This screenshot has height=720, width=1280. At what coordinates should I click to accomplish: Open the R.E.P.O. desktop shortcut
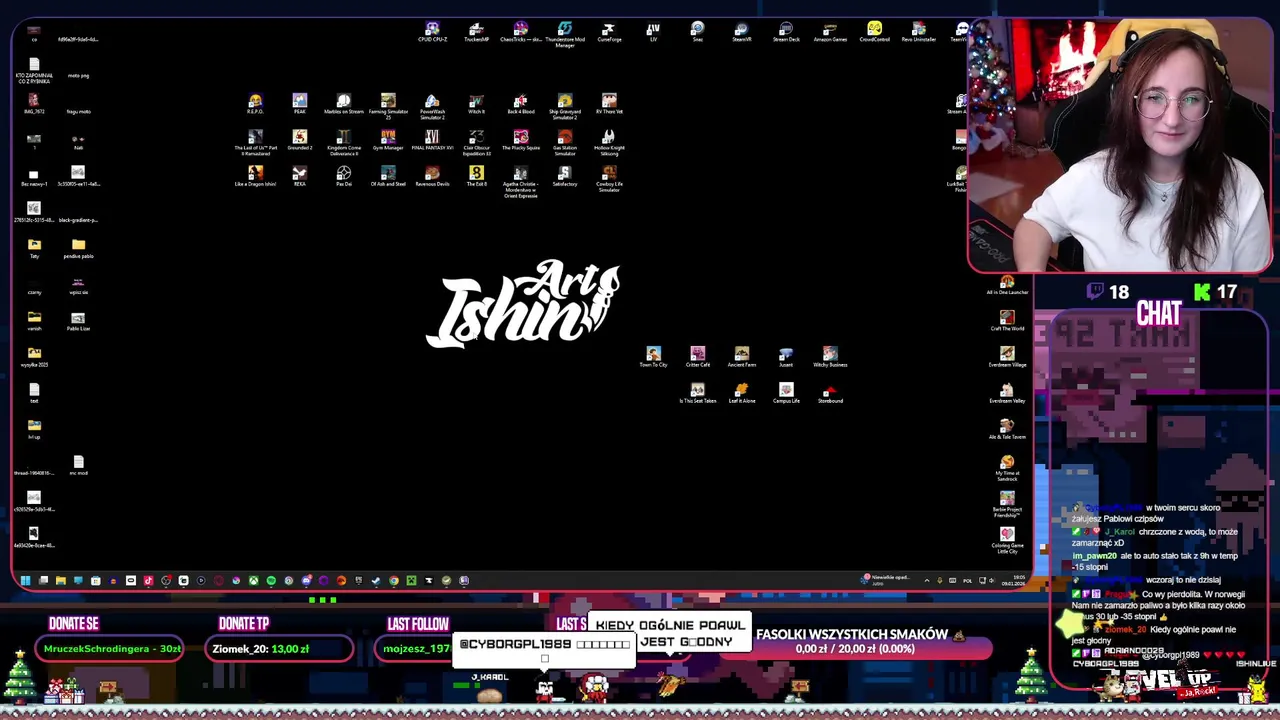(x=255, y=104)
